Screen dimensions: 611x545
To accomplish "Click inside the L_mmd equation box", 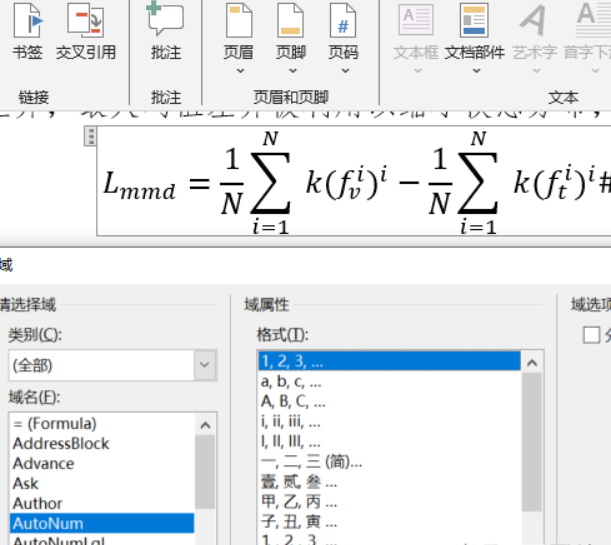I will (354, 182).
